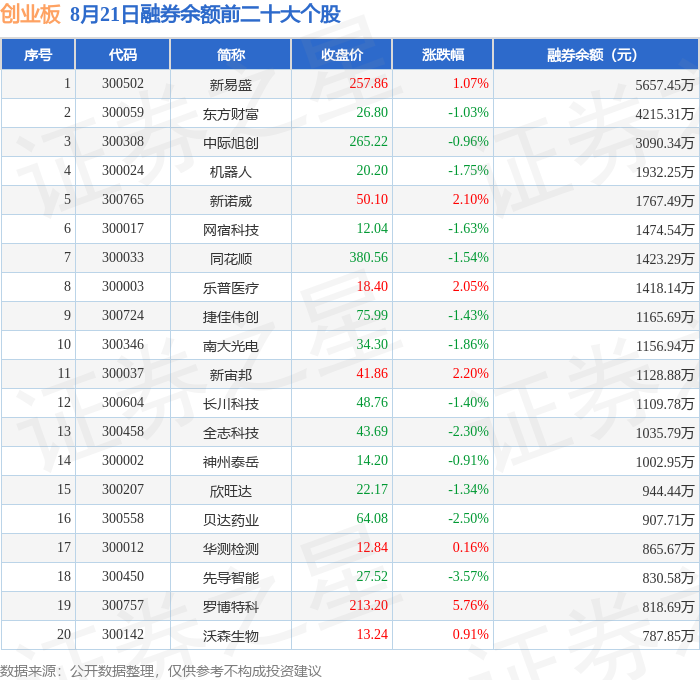Click the 创业板 title label
Image resolution: width=700 pixels, height=680 pixels.
click(30, 14)
